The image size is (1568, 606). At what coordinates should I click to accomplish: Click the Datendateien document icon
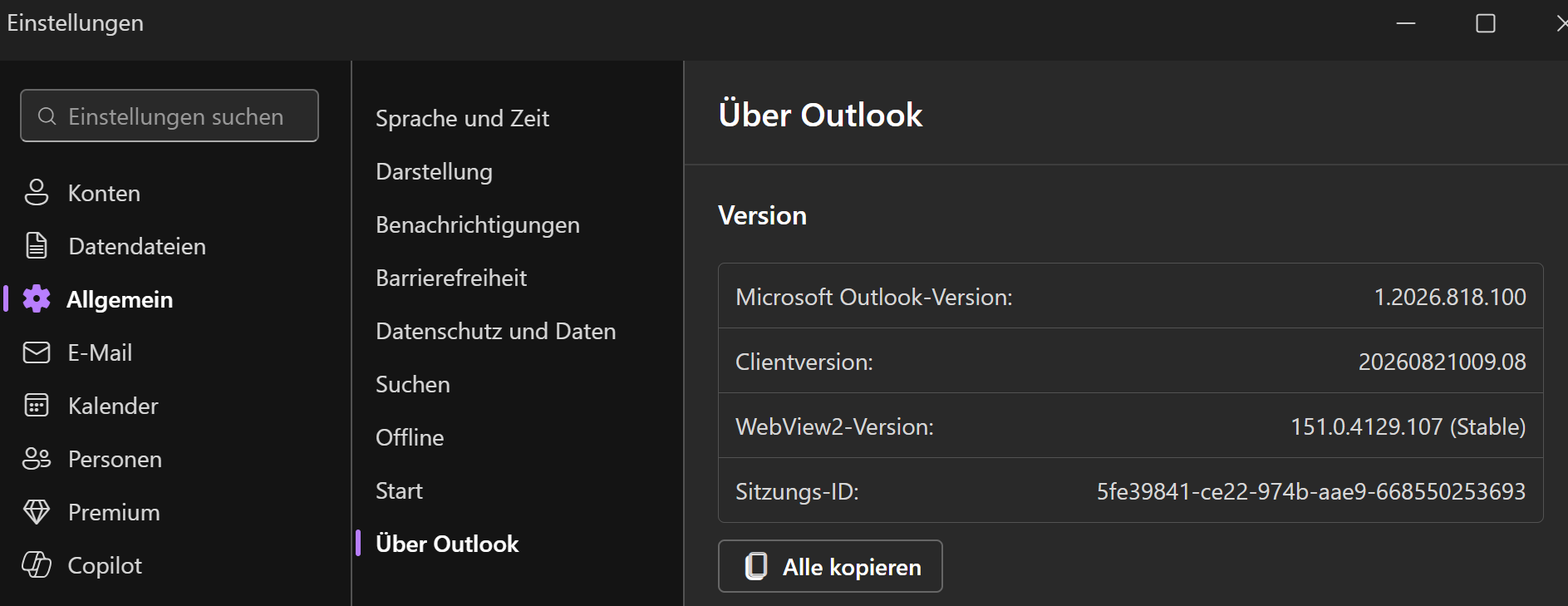[37, 245]
